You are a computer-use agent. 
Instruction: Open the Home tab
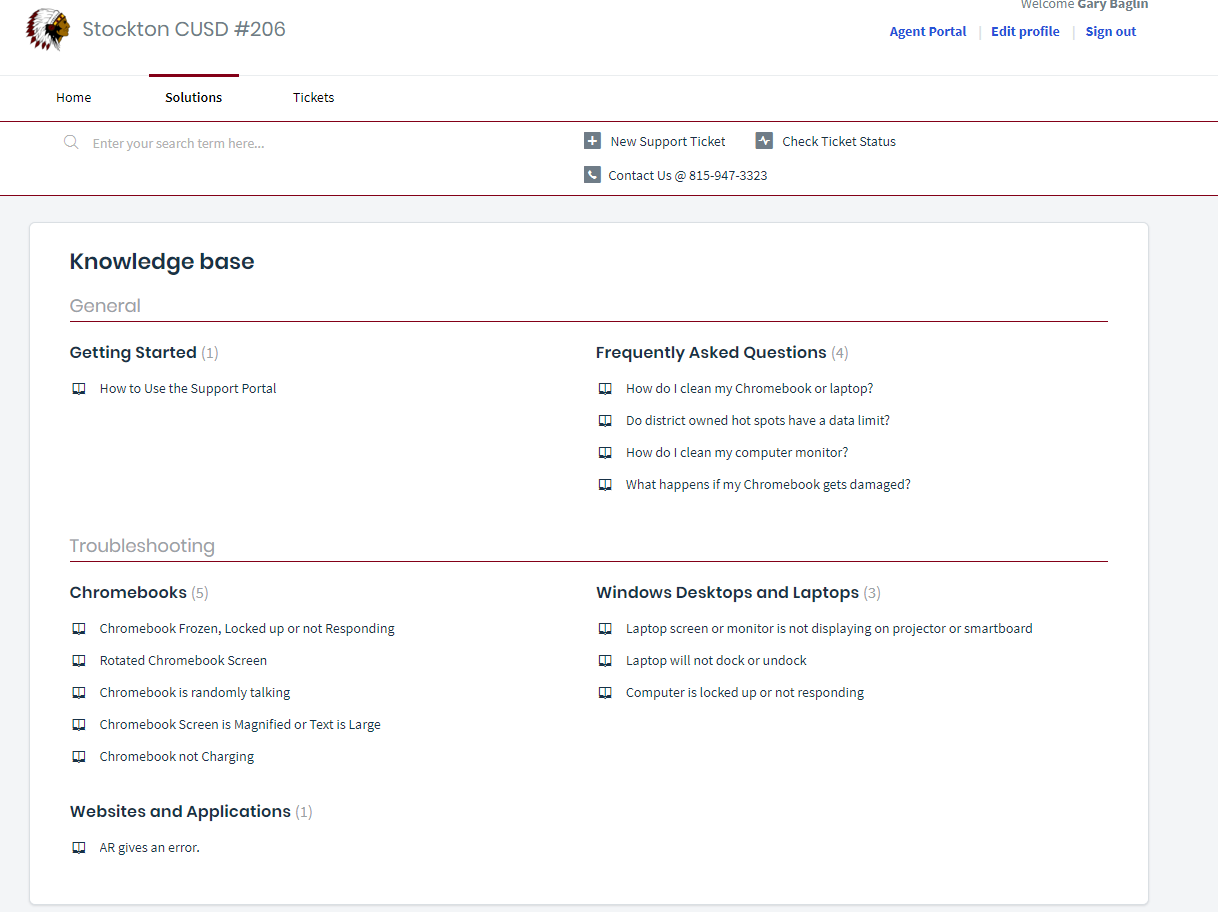[x=74, y=97]
